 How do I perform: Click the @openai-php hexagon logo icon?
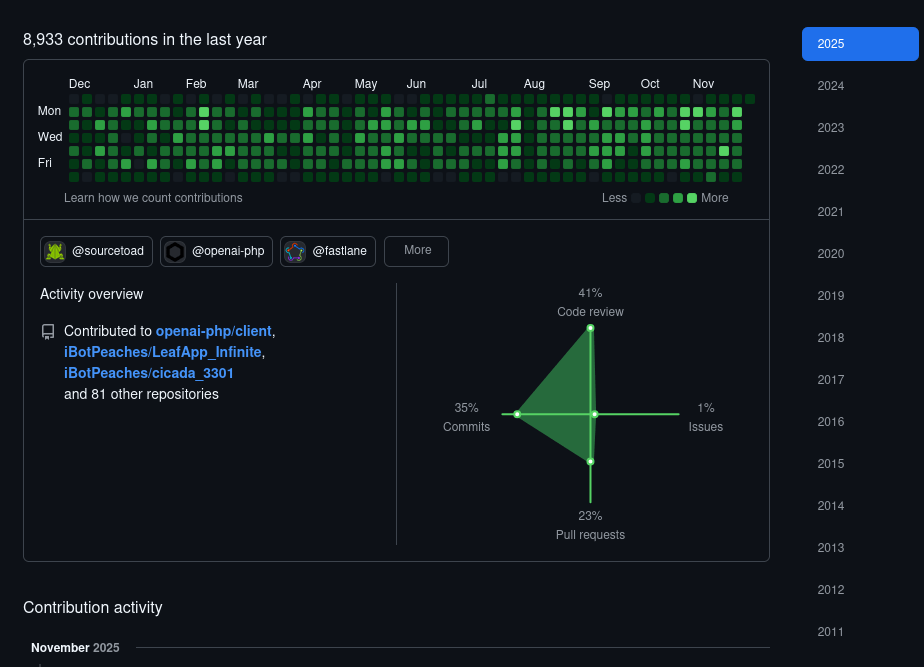(175, 251)
